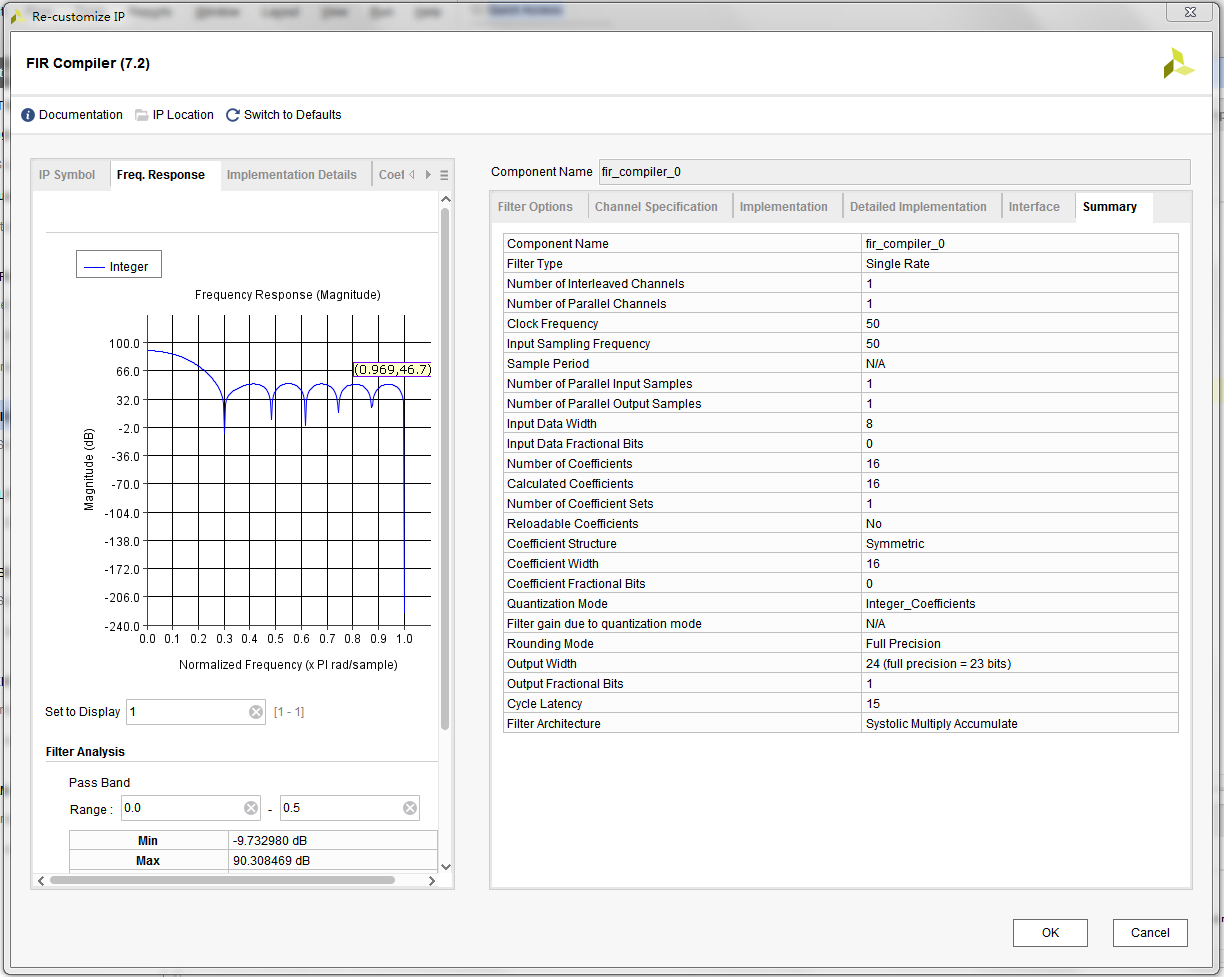Select the Summary tab

click(1110, 206)
